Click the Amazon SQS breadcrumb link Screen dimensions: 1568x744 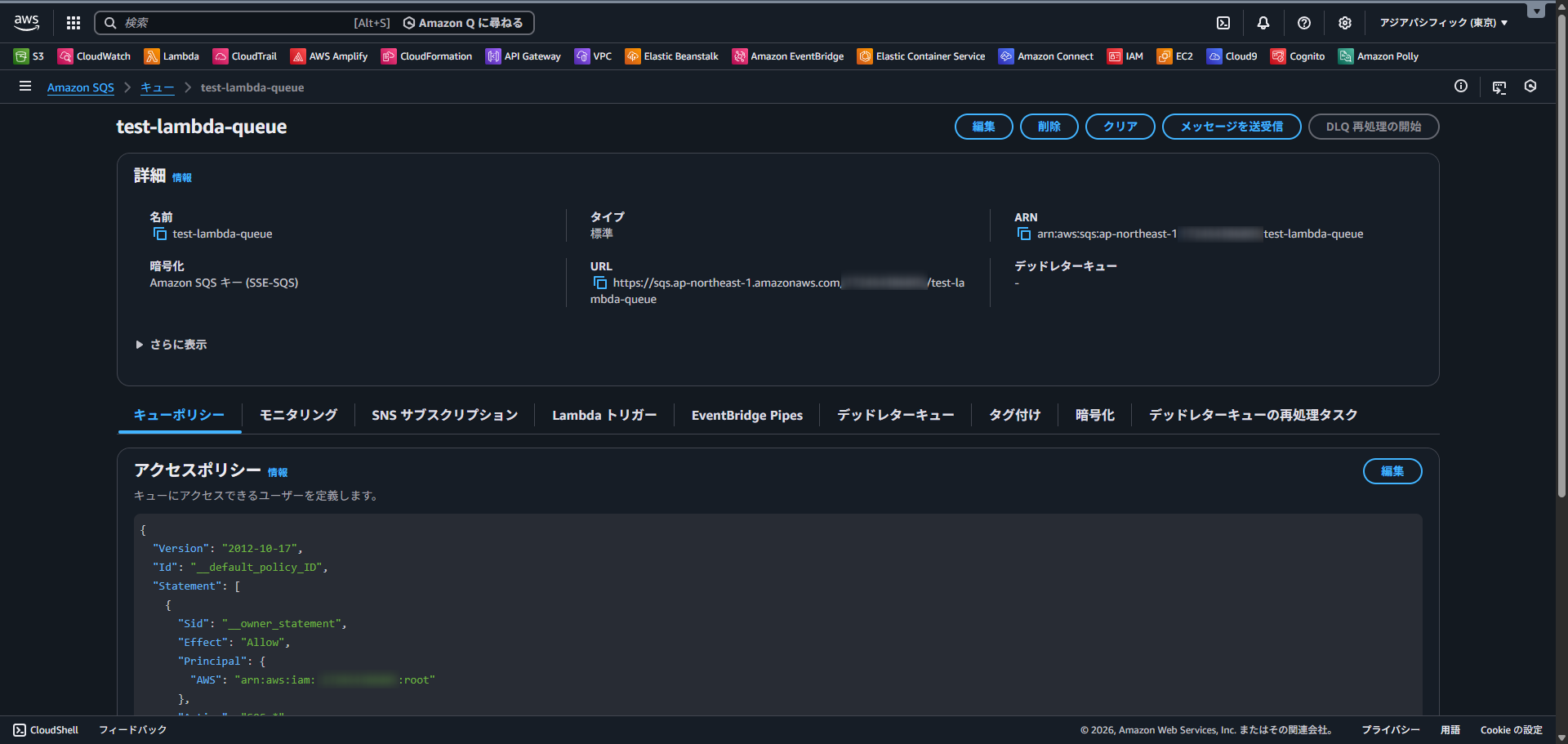click(x=81, y=87)
